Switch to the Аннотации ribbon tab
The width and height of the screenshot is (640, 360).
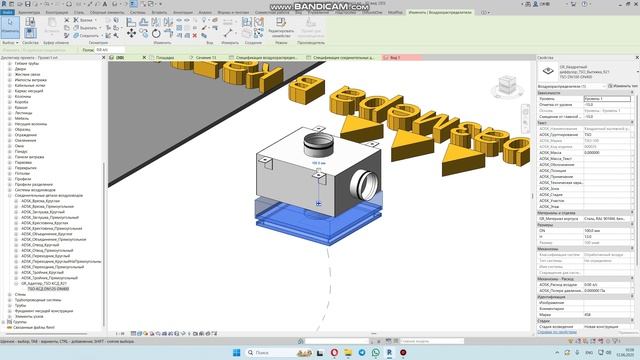click(x=183, y=12)
